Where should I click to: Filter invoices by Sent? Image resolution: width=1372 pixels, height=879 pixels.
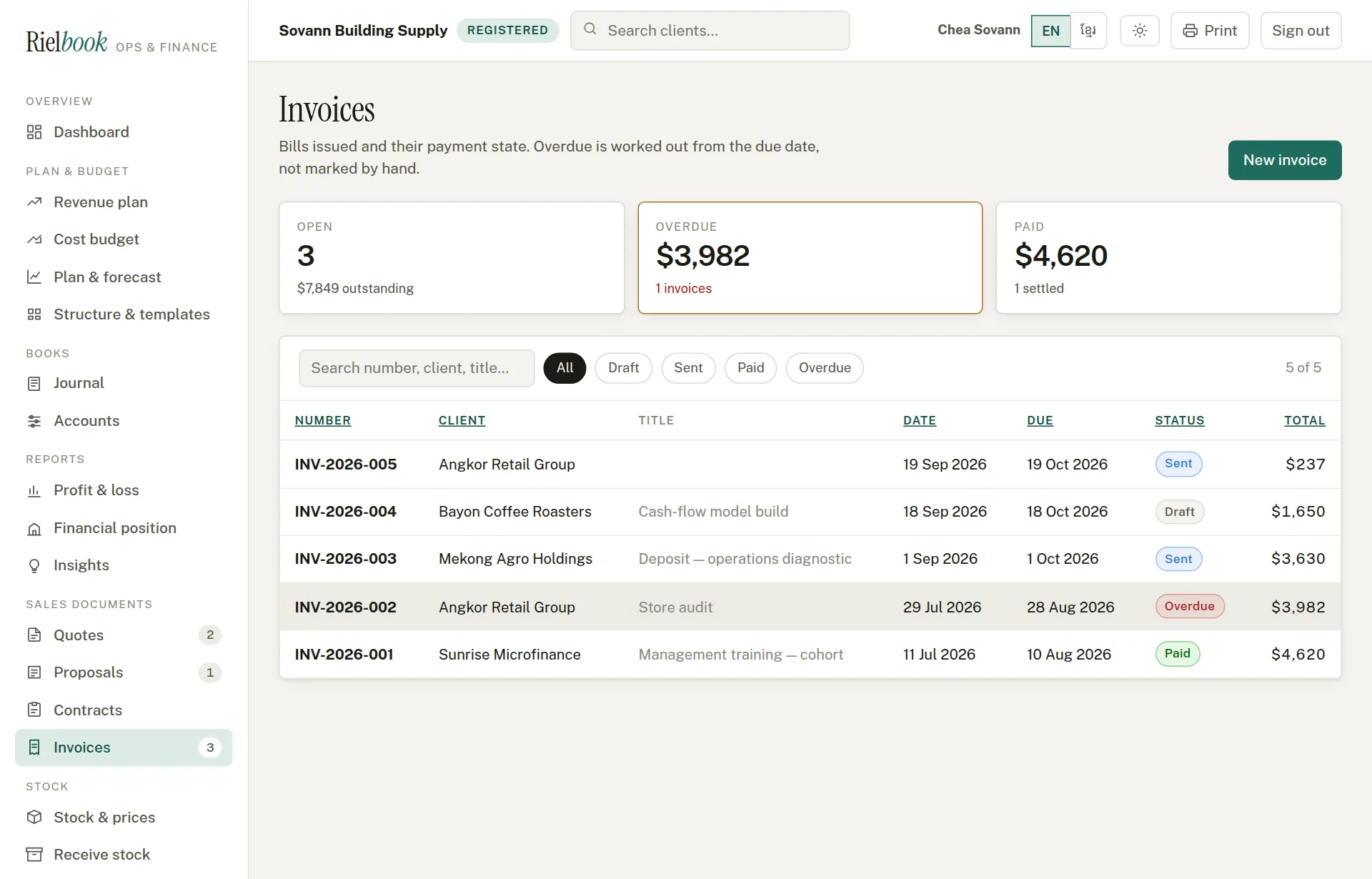(688, 368)
